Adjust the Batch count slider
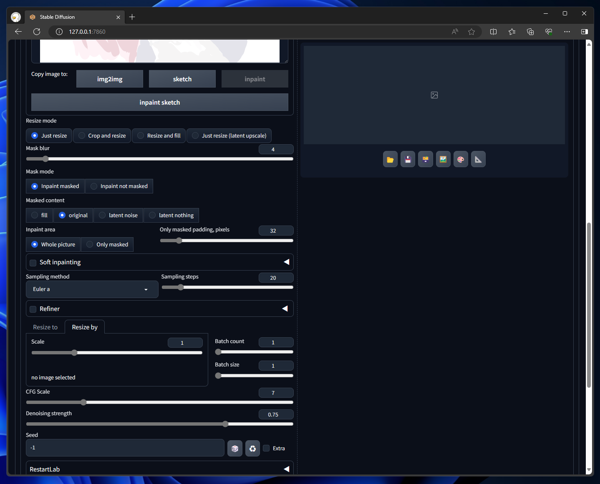 [254, 352]
